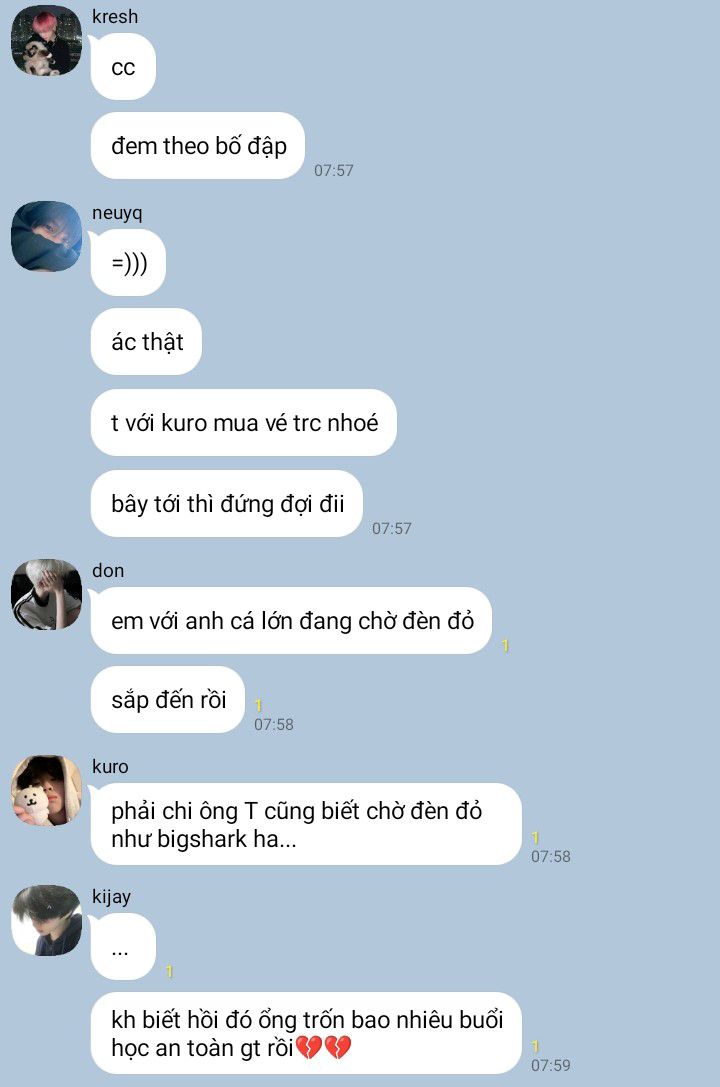Tap the 'đem theo bố đập' message
Viewport: 720px width, 1087px height.
(x=198, y=146)
